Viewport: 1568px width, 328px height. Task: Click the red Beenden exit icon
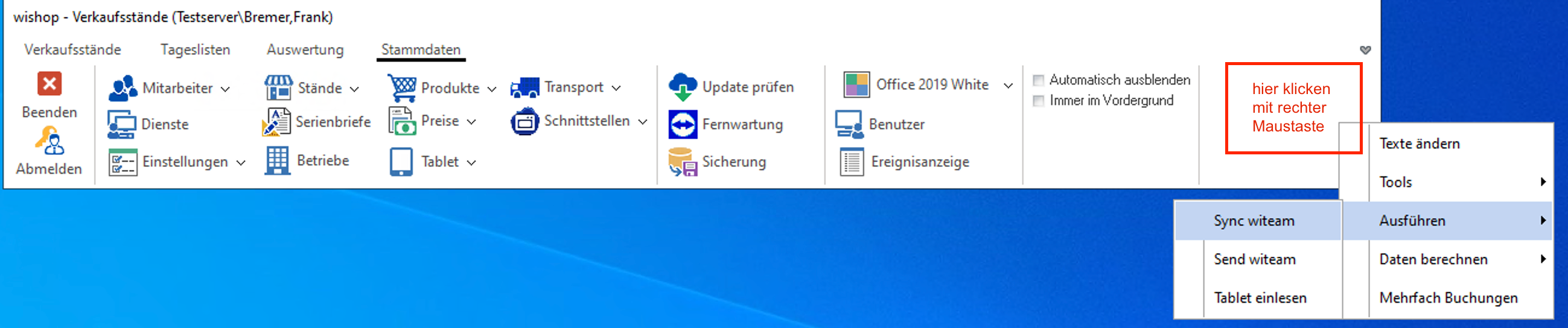pyautogui.click(x=49, y=84)
